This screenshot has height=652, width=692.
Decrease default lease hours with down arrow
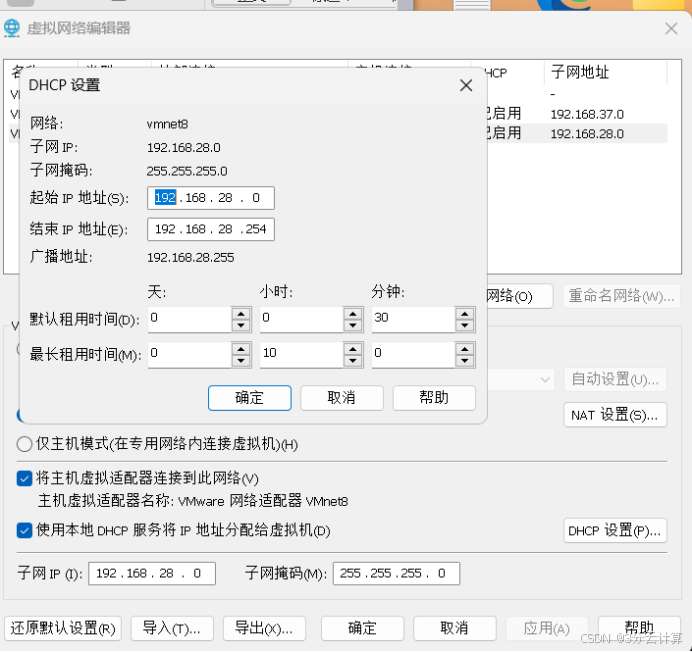coord(352,326)
